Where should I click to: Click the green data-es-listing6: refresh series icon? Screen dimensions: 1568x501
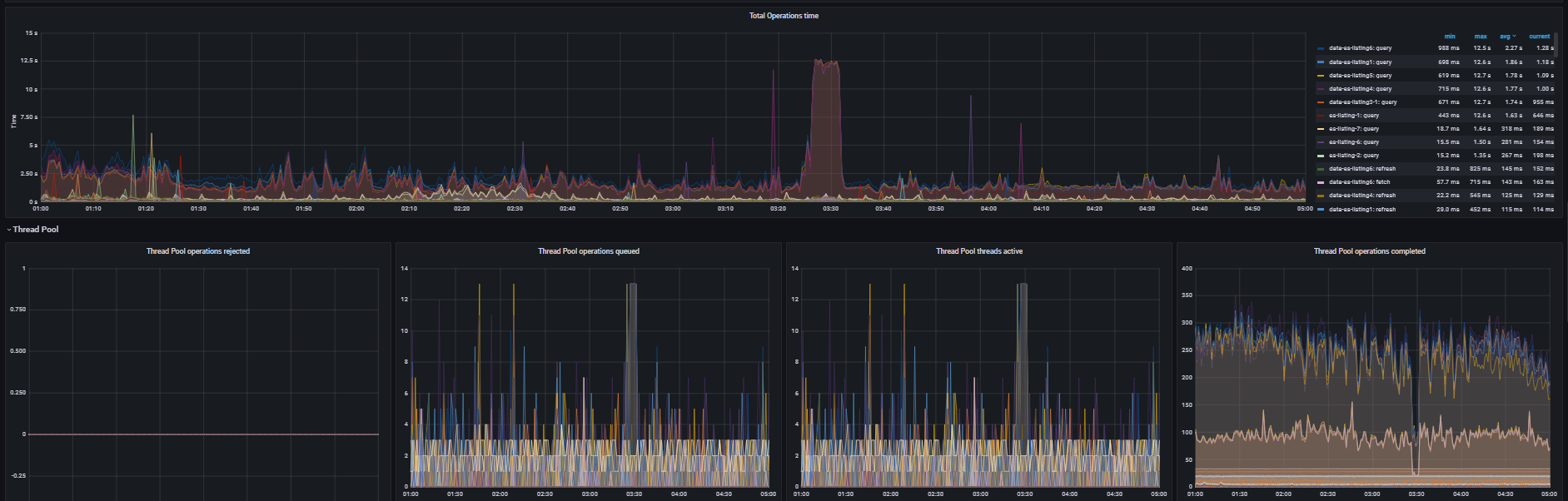click(x=1321, y=169)
